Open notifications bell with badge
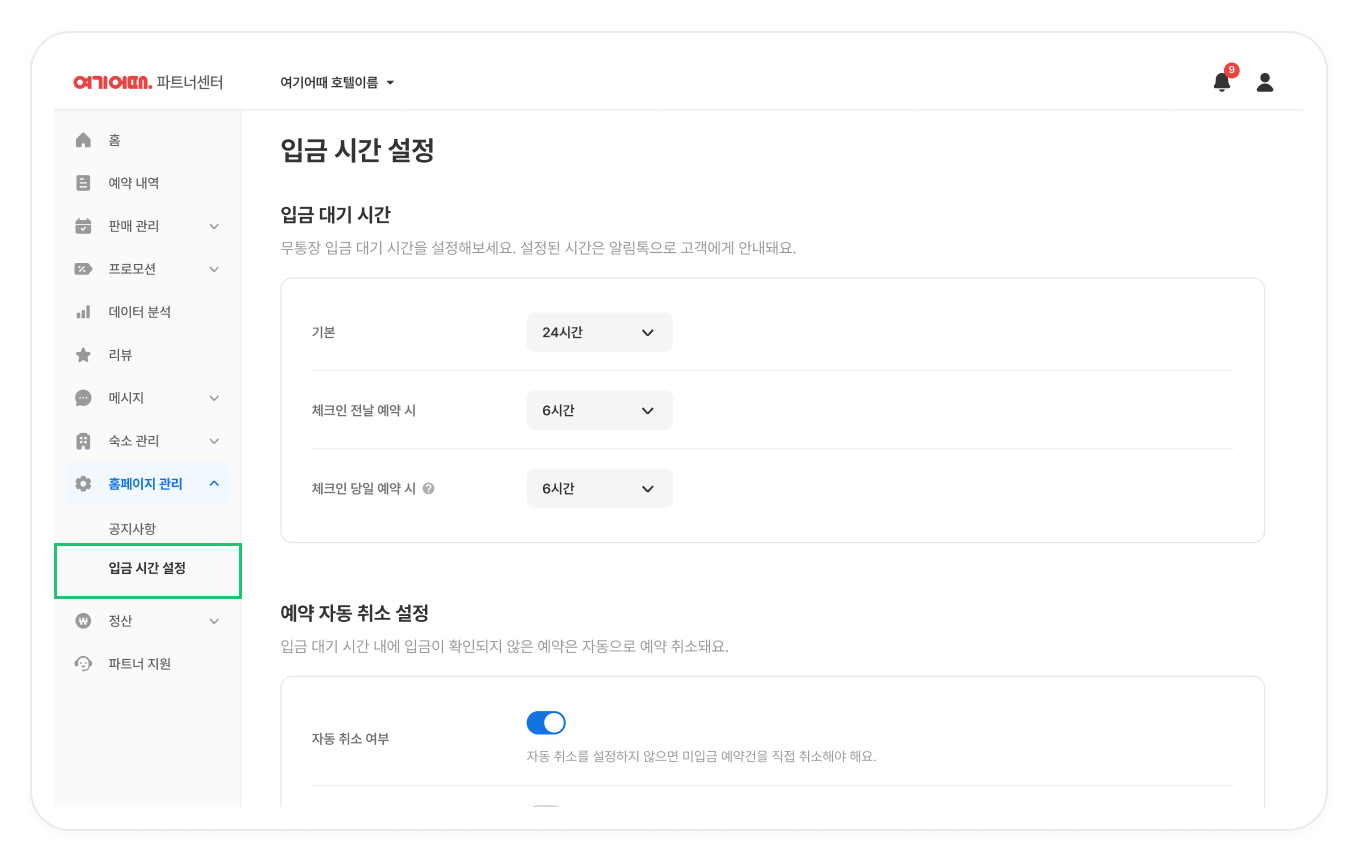The image size is (1358, 868). coord(1224,80)
